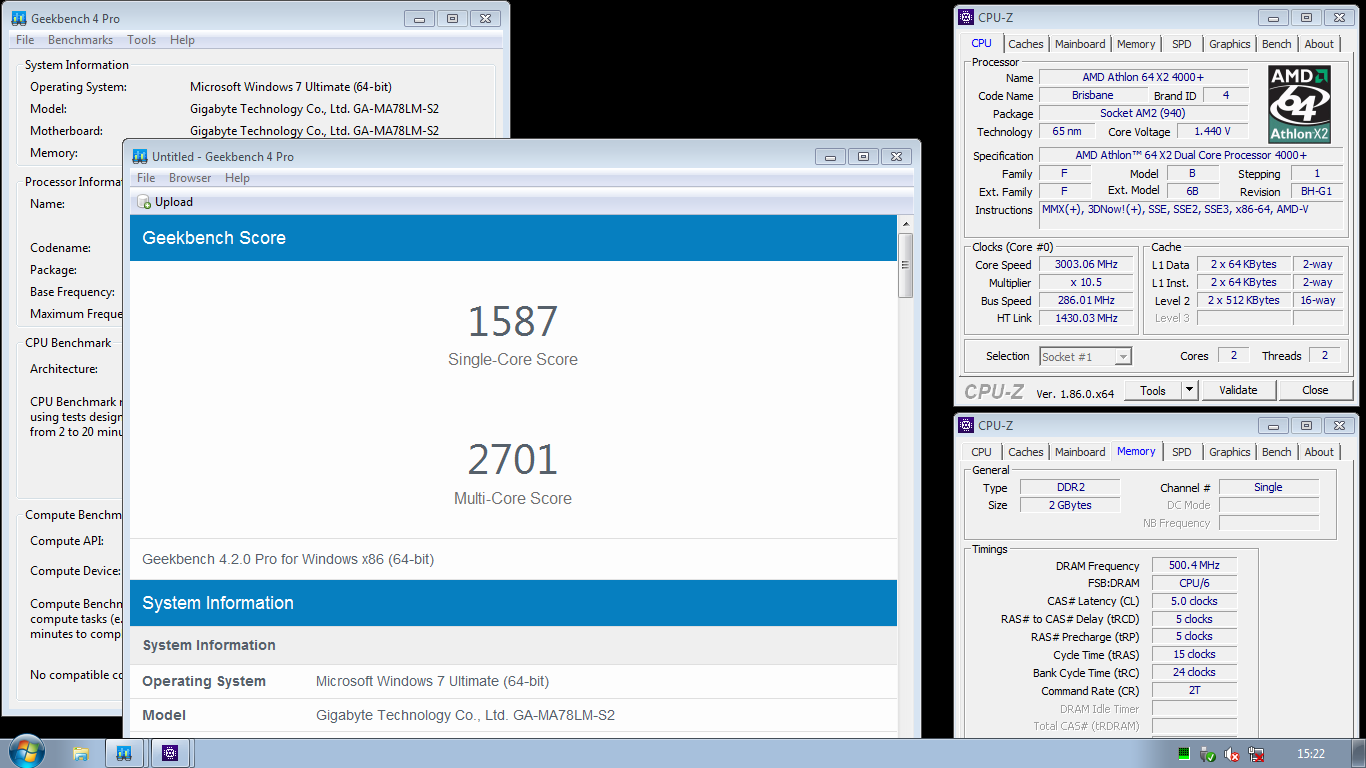Screen dimensions: 1366x768
Task: Switch to SPD tab in lower CPU-Z
Action: pos(1182,452)
